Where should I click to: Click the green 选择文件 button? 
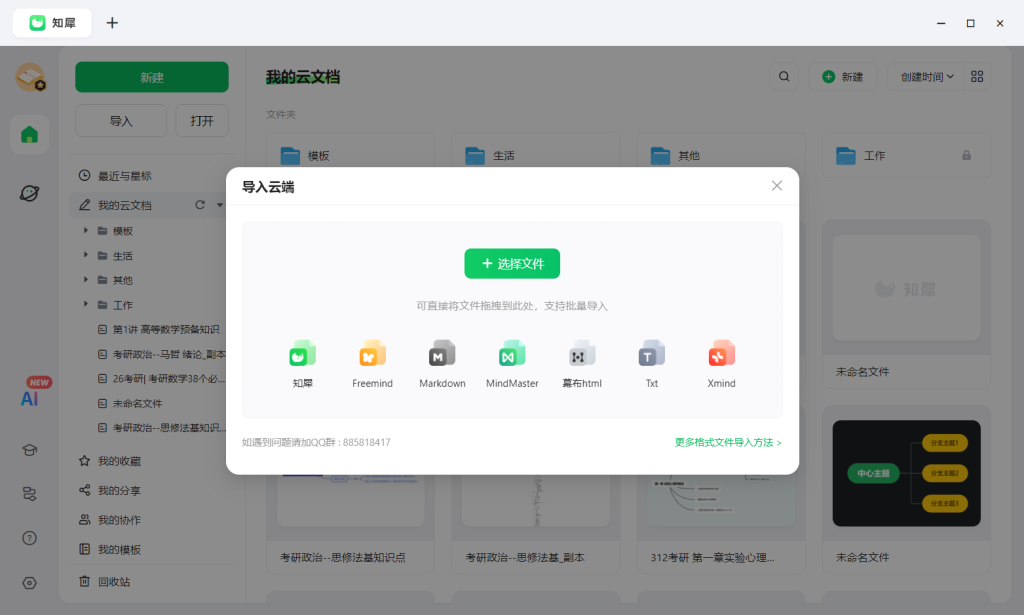click(512, 264)
